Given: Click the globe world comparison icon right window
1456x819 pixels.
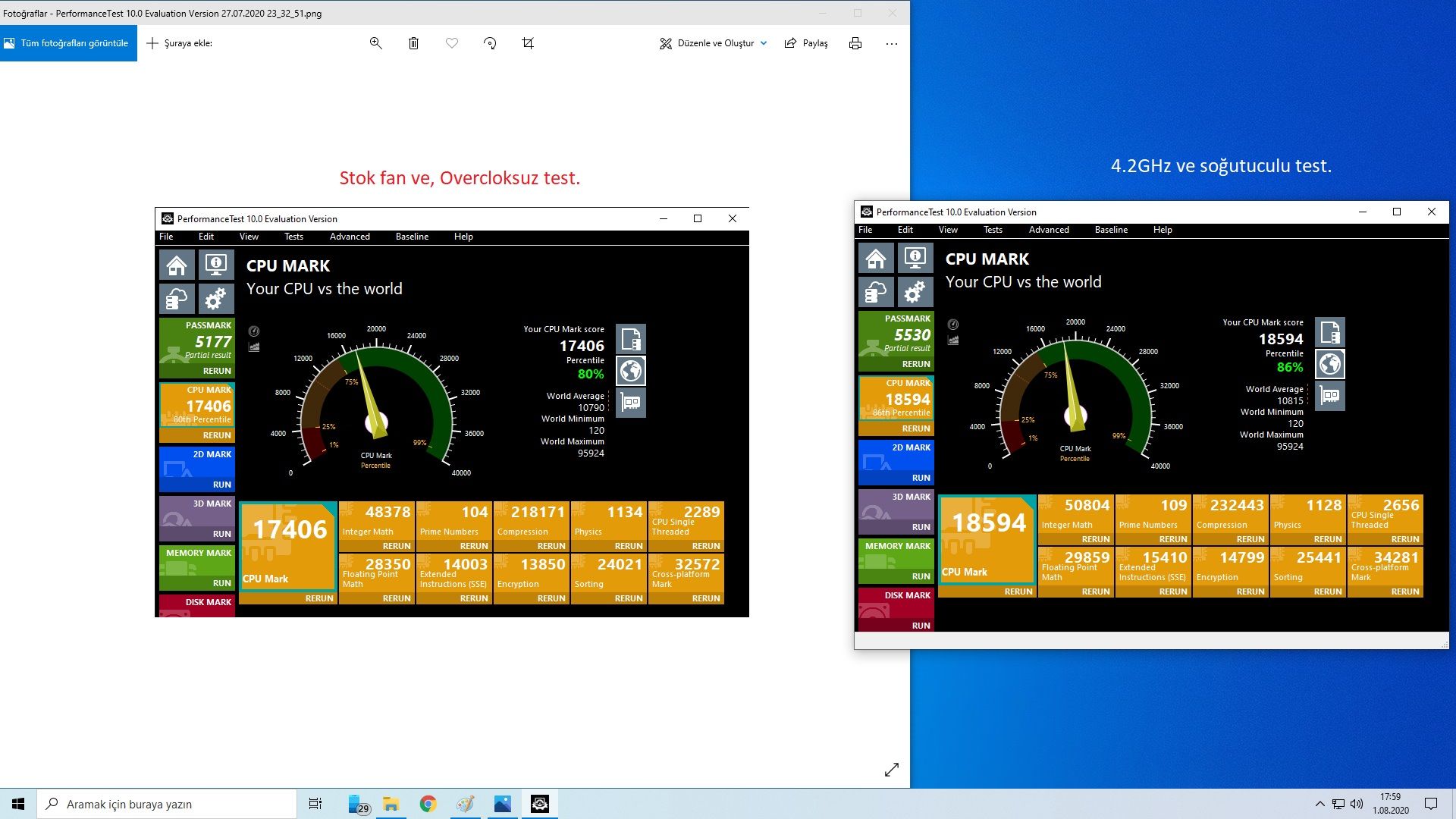Looking at the screenshot, I should 1329,364.
